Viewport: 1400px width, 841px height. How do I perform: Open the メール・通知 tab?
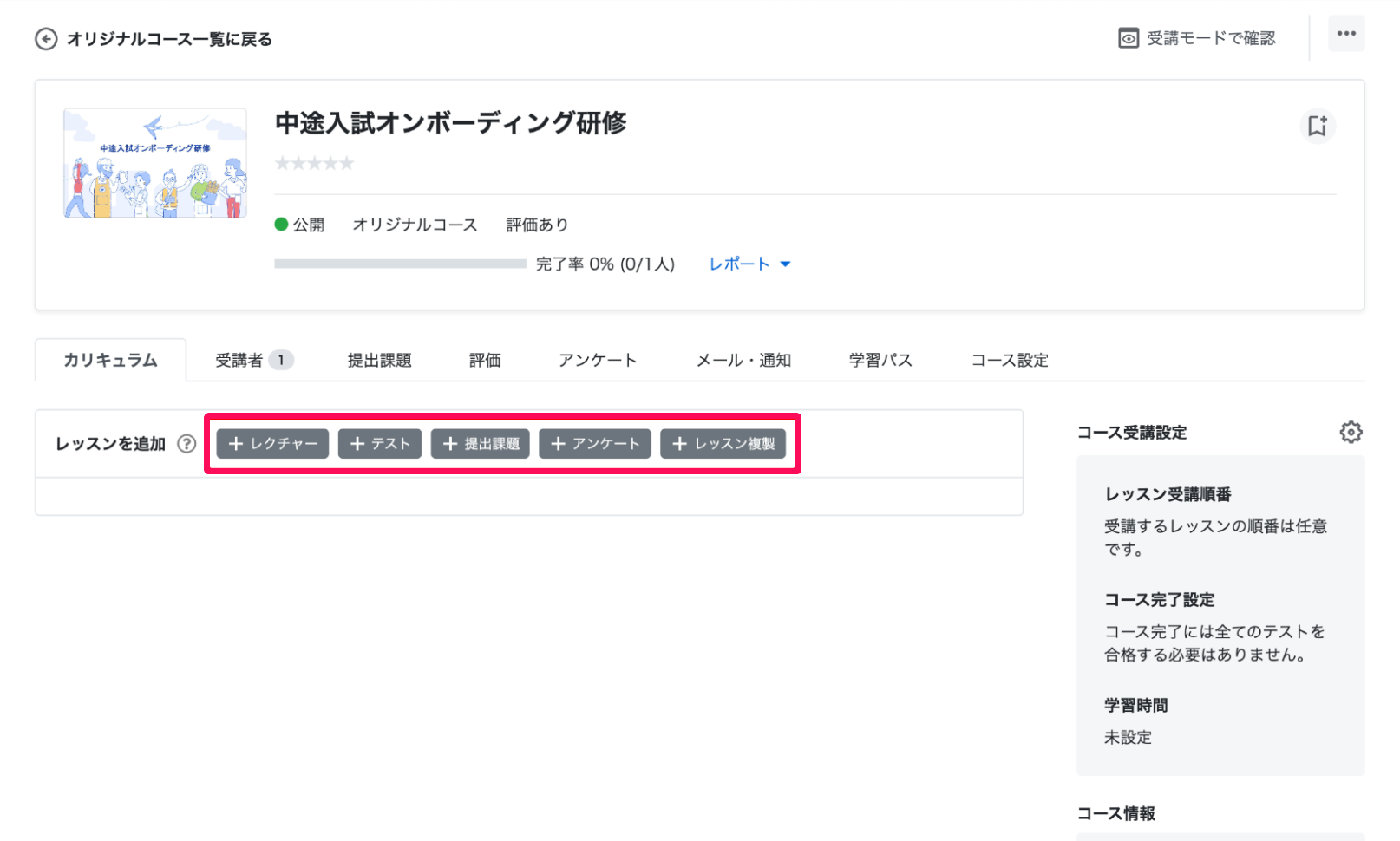coord(743,360)
